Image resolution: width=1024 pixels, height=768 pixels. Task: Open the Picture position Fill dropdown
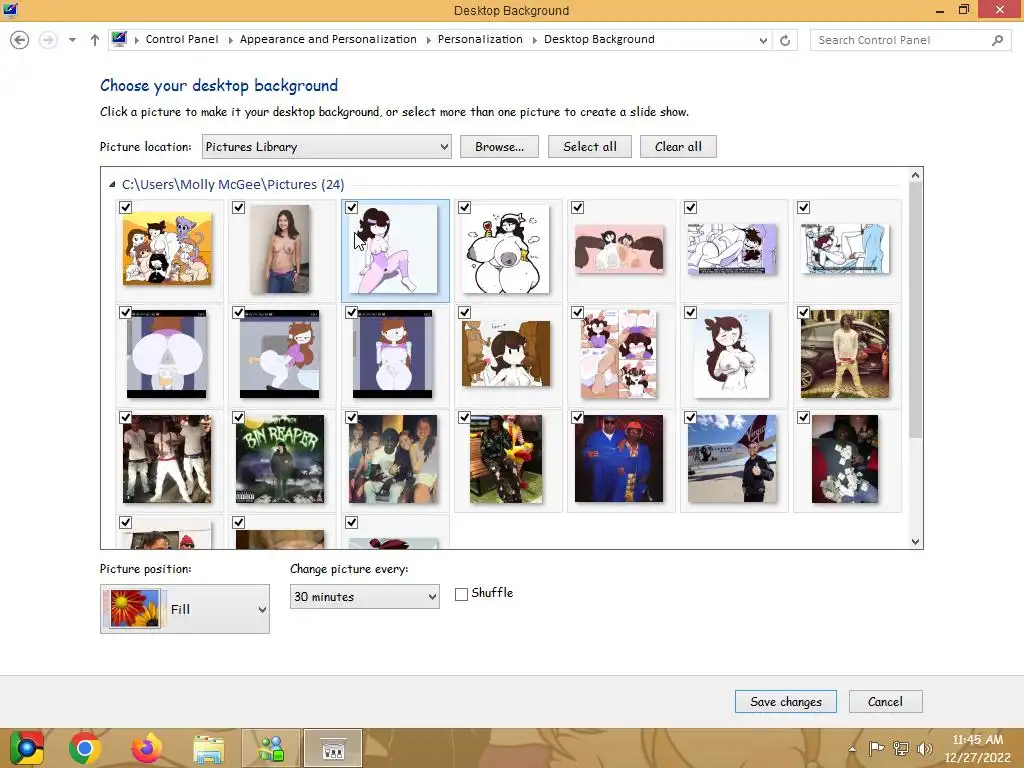tap(185, 609)
